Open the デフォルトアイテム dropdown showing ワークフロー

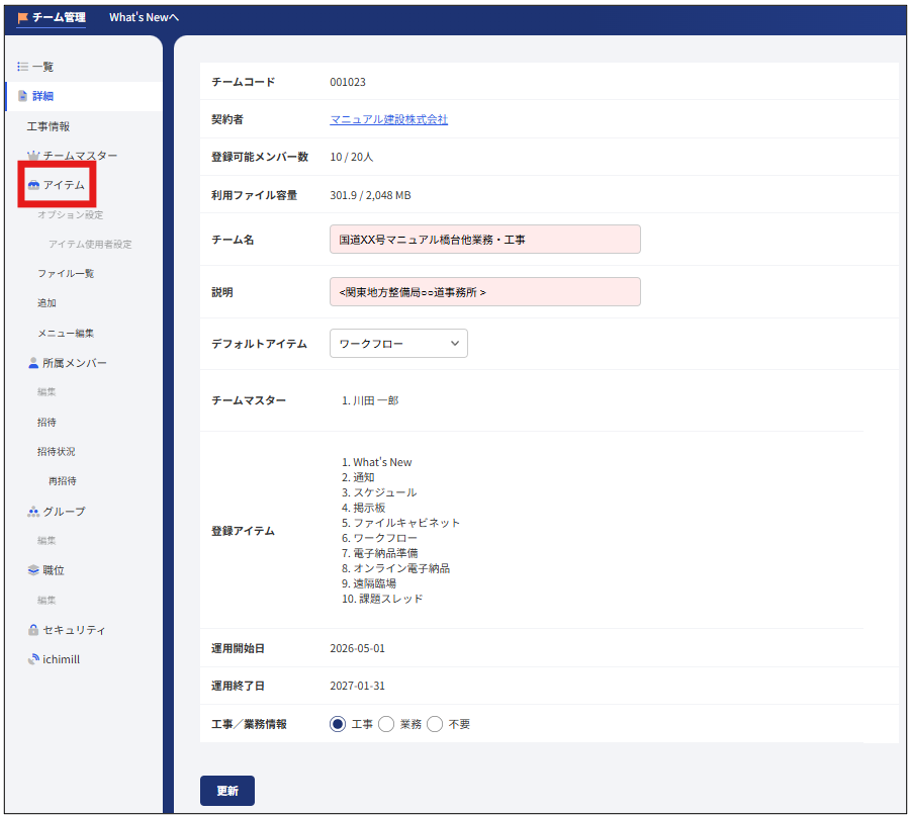pyautogui.click(x=399, y=343)
